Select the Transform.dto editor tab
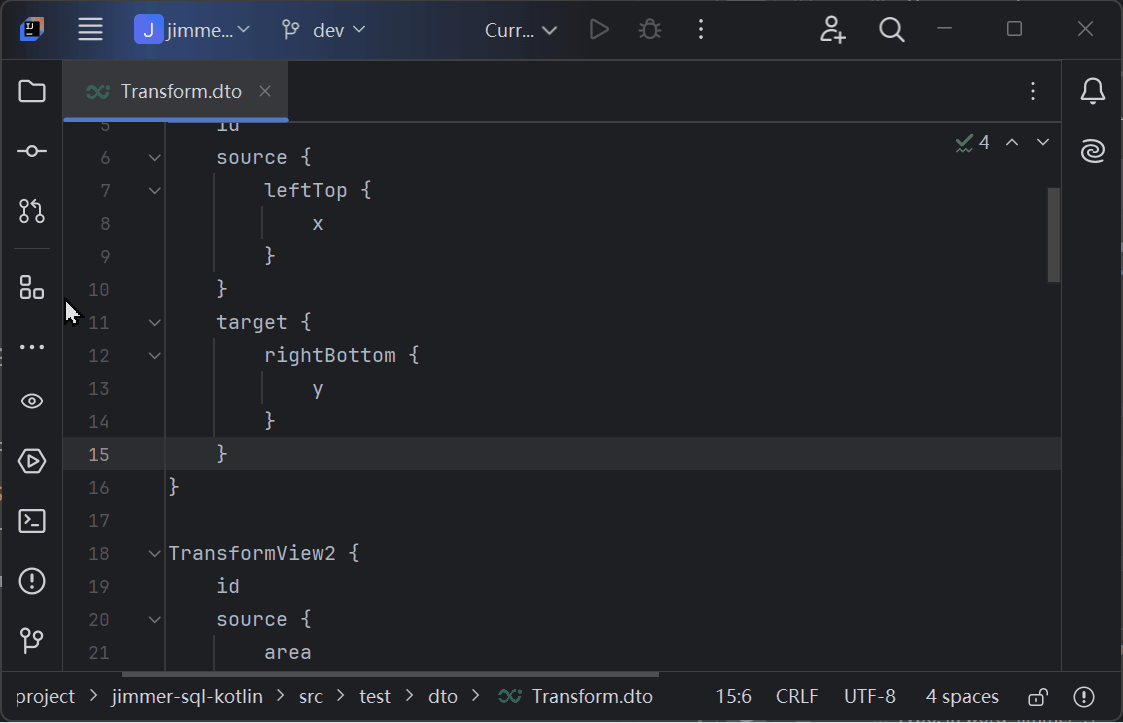The height and width of the screenshot is (723, 1123). coord(175,92)
